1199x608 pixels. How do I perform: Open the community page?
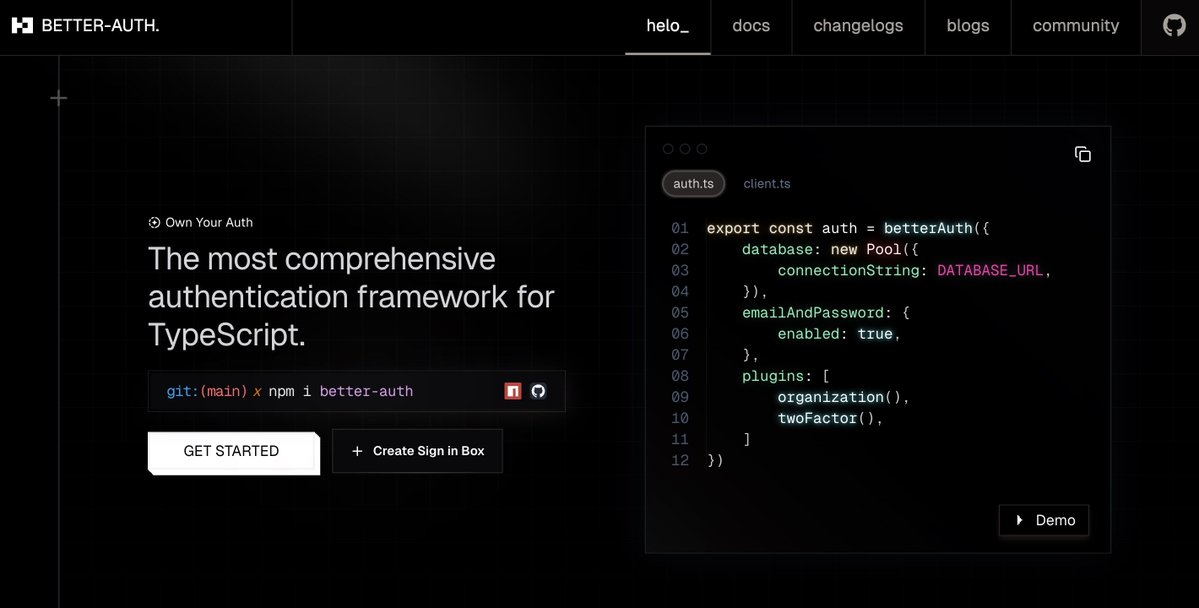click(1075, 26)
